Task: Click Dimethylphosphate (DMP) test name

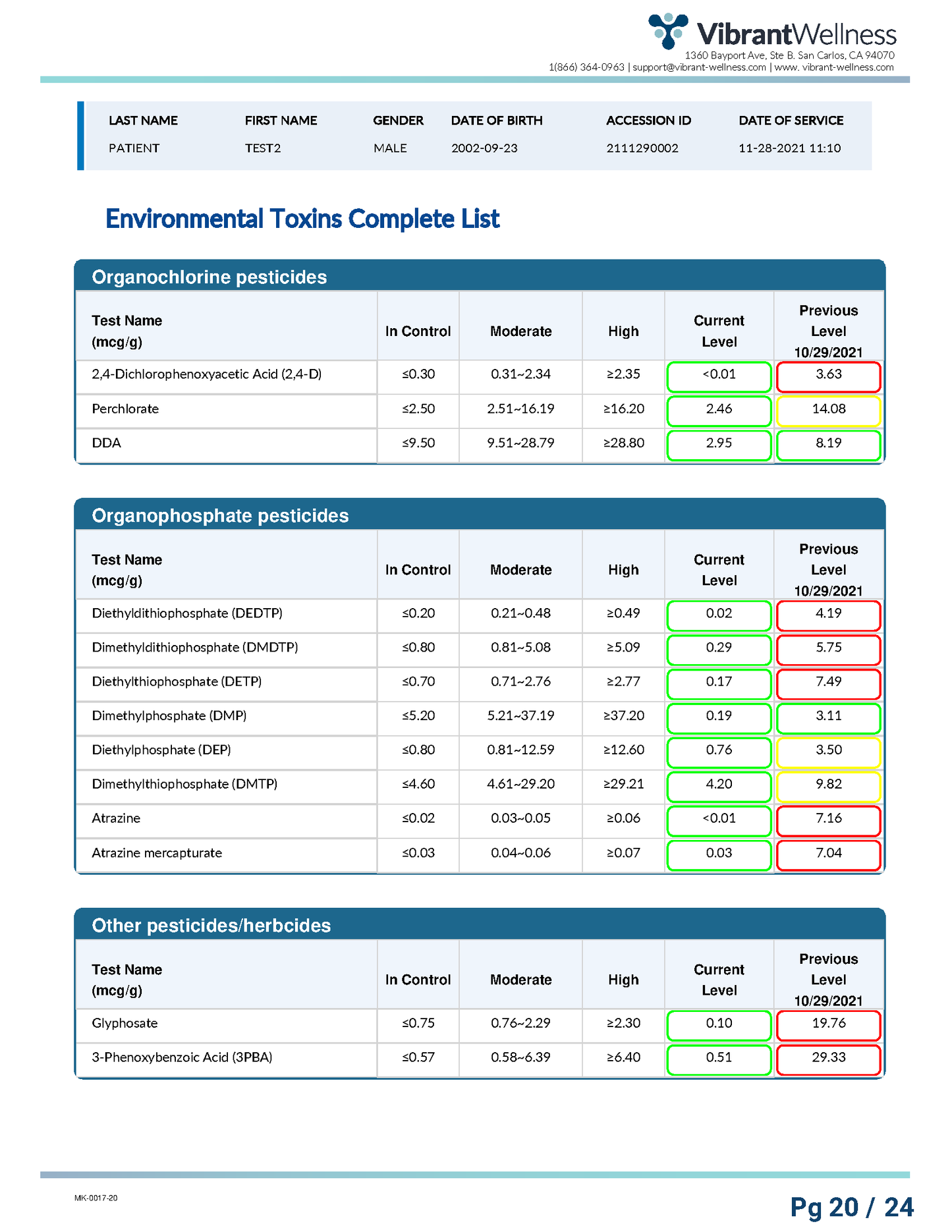Action: pos(169,715)
